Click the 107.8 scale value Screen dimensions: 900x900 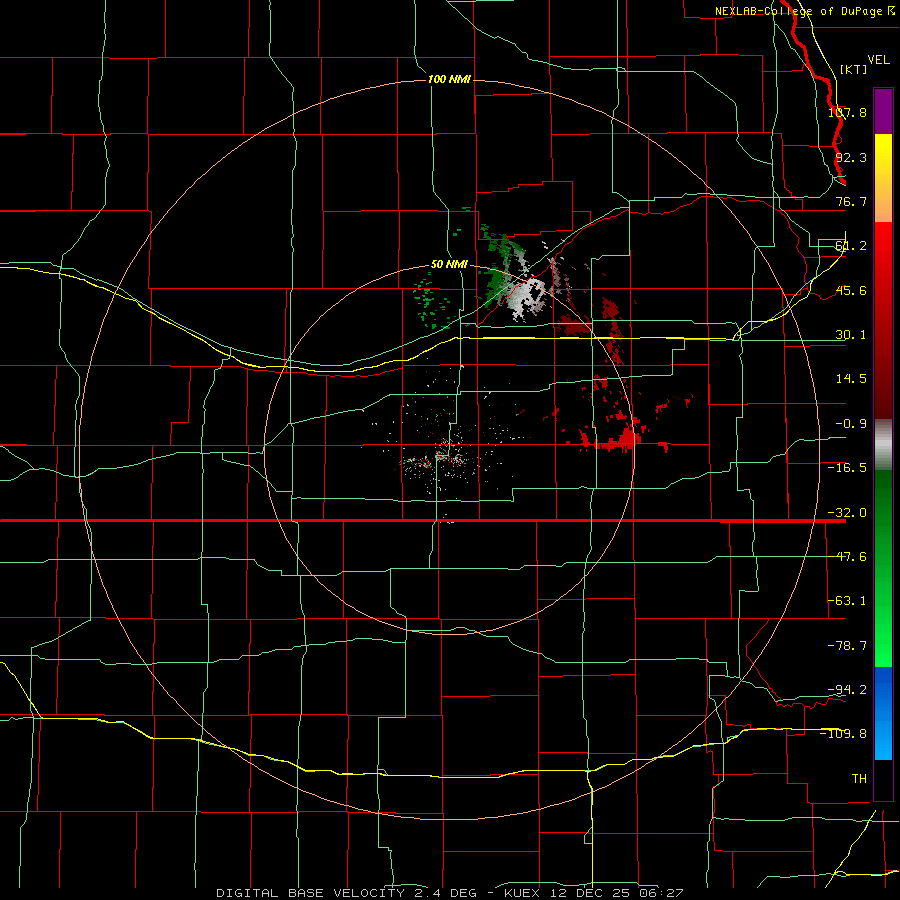click(848, 112)
